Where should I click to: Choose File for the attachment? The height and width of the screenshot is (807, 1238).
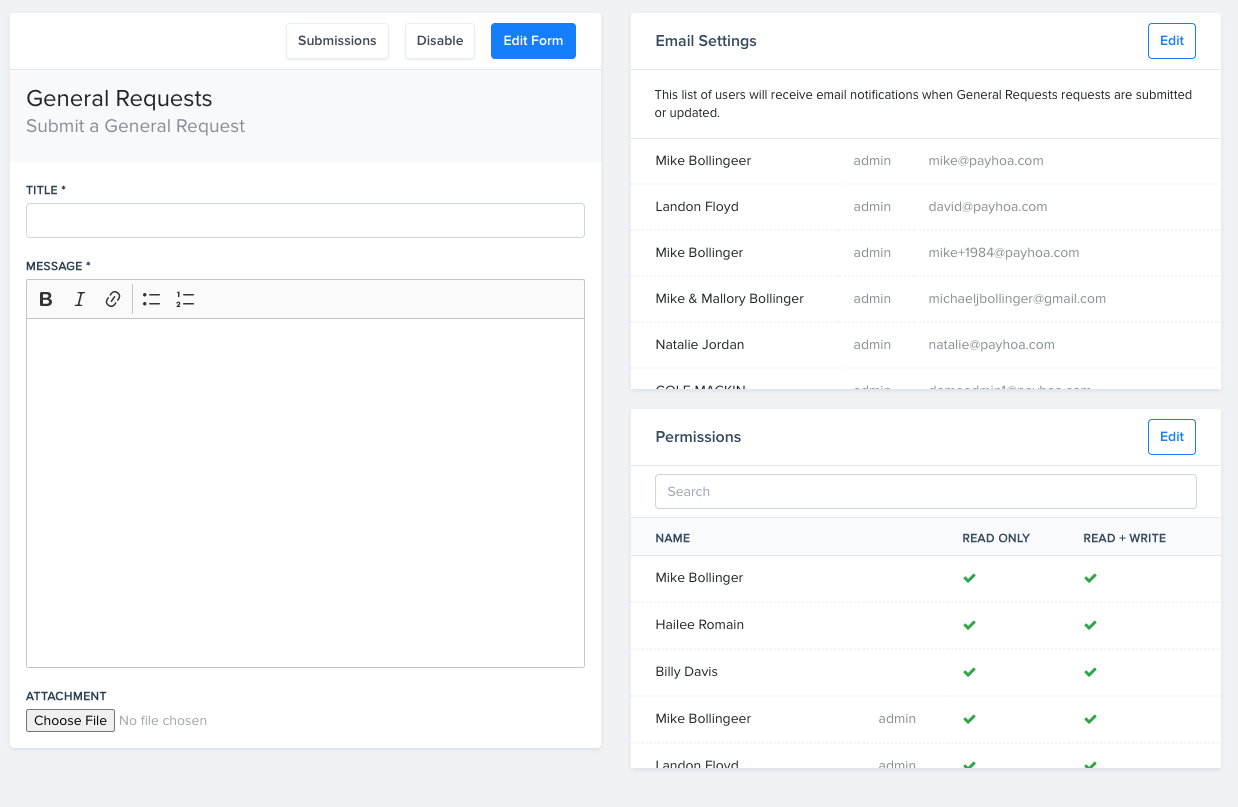[70, 720]
